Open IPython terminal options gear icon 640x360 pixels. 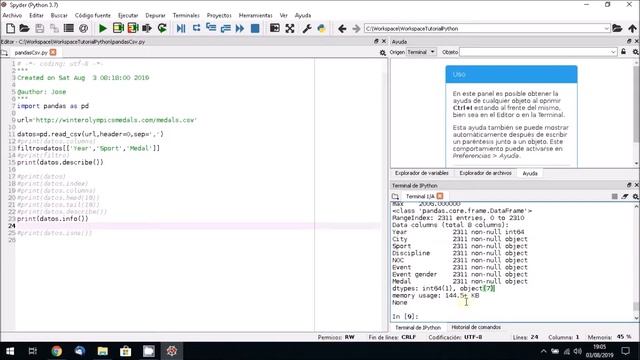[636, 196]
